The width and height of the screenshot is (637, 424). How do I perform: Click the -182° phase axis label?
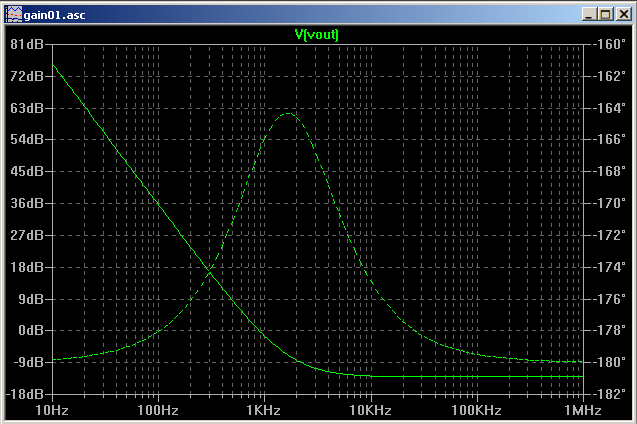[609, 394]
